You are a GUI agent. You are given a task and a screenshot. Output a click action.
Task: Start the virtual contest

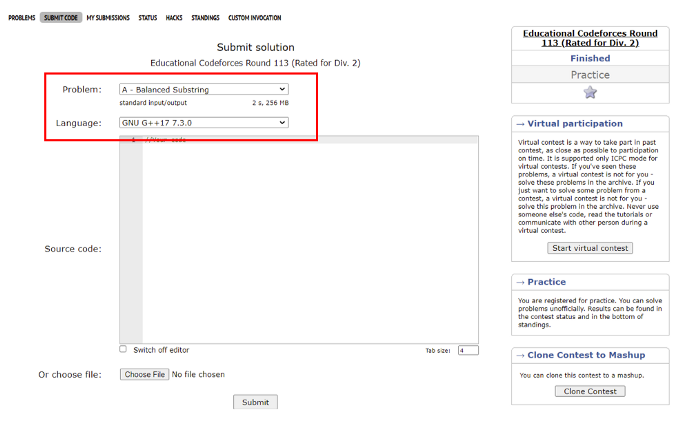click(590, 248)
